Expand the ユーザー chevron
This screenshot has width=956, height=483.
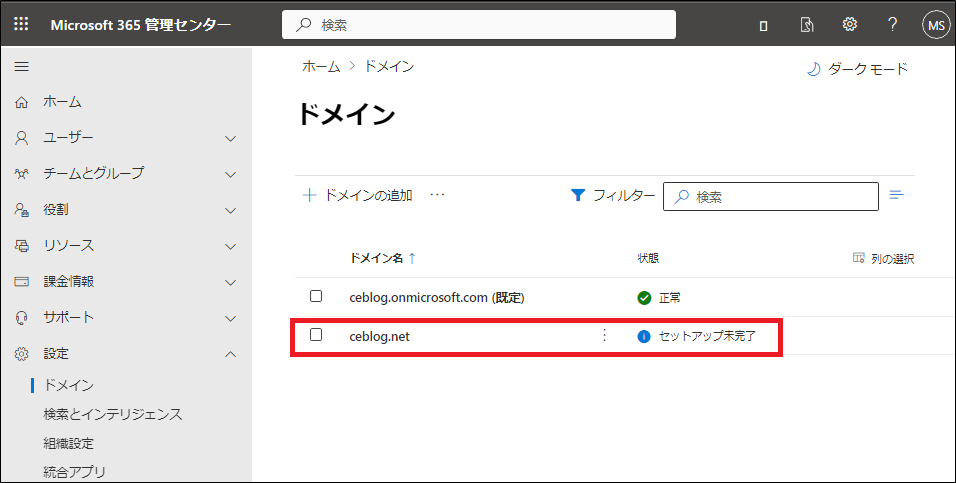click(x=230, y=138)
